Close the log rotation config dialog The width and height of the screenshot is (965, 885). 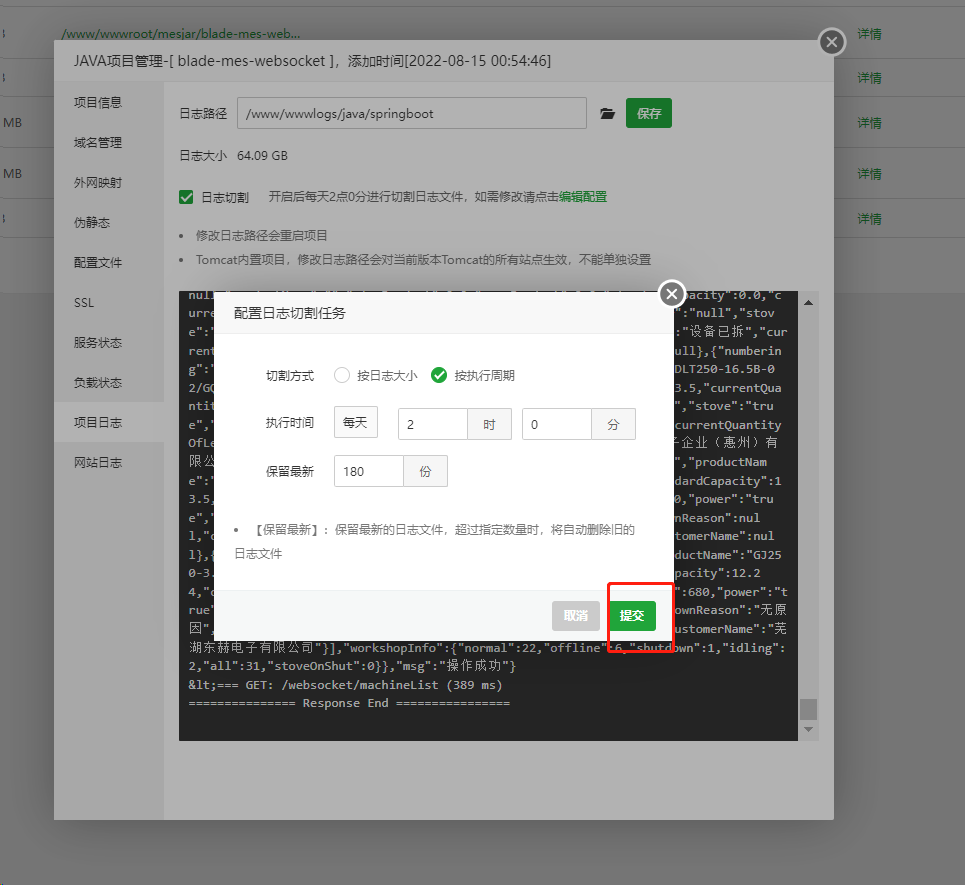(x=672, y=294)
